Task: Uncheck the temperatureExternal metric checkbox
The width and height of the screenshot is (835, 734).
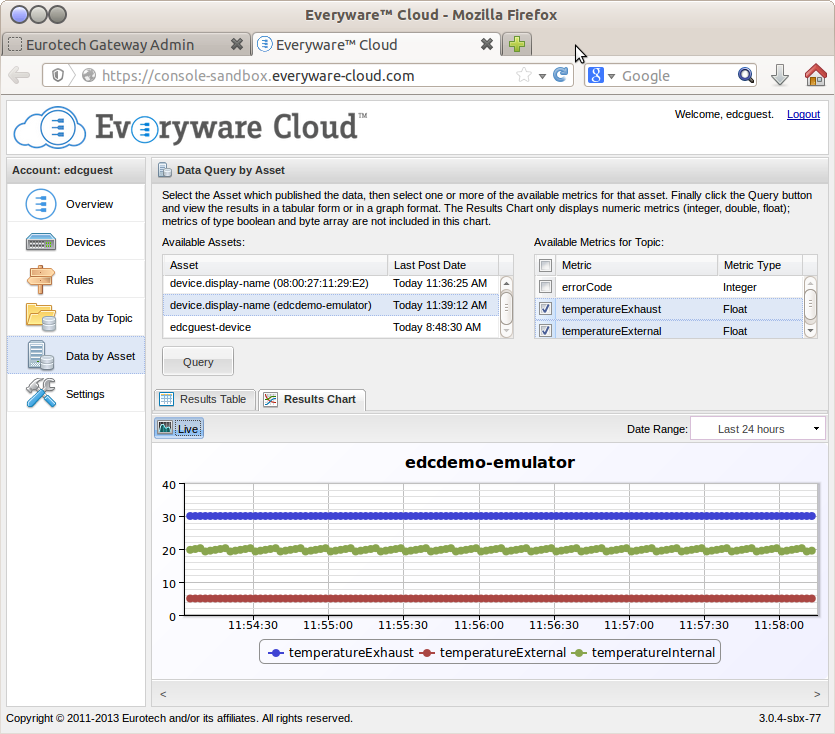Action: pyautogui.click(x=545, y=331)
